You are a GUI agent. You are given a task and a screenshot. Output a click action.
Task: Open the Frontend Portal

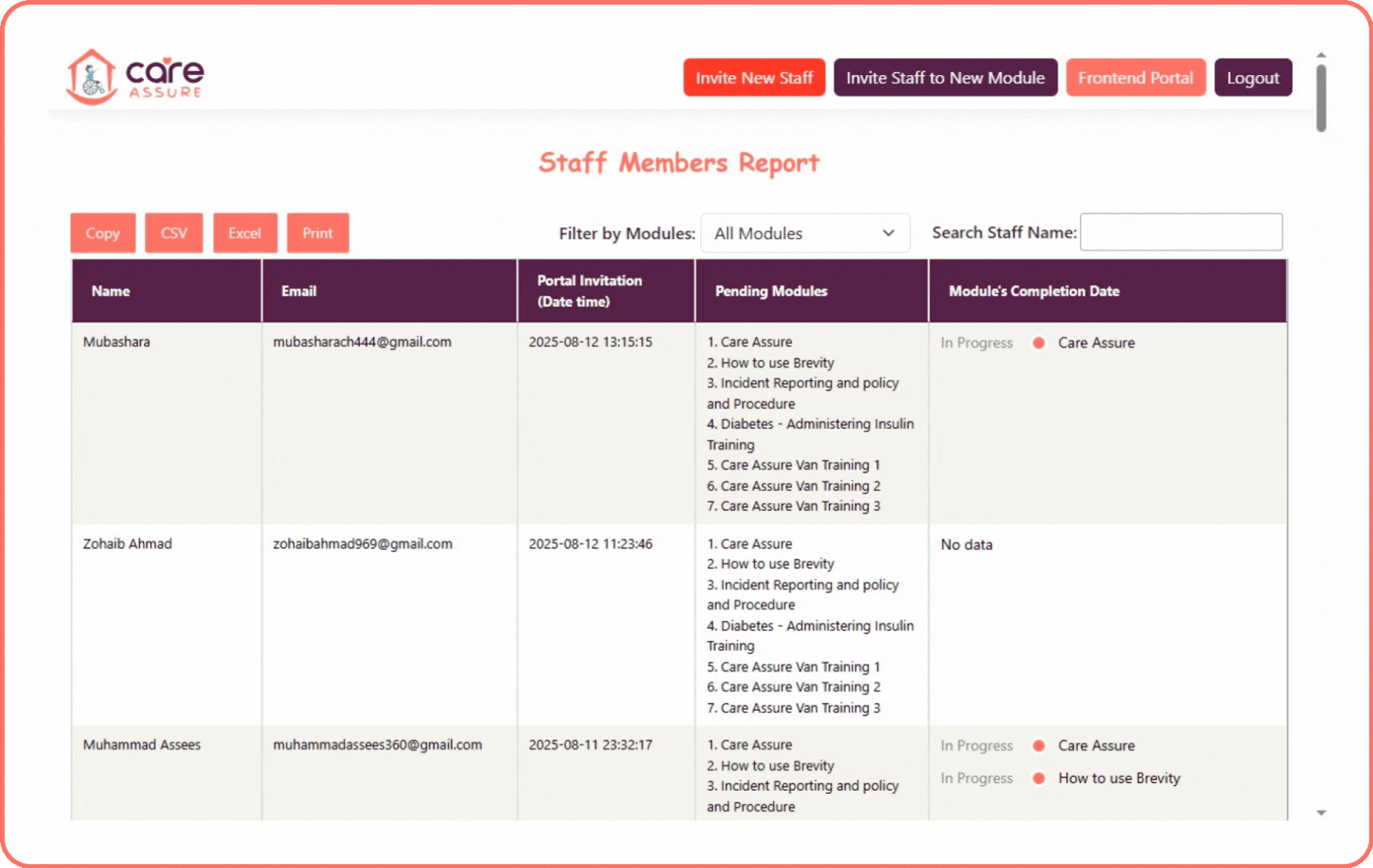point(1135,77)
